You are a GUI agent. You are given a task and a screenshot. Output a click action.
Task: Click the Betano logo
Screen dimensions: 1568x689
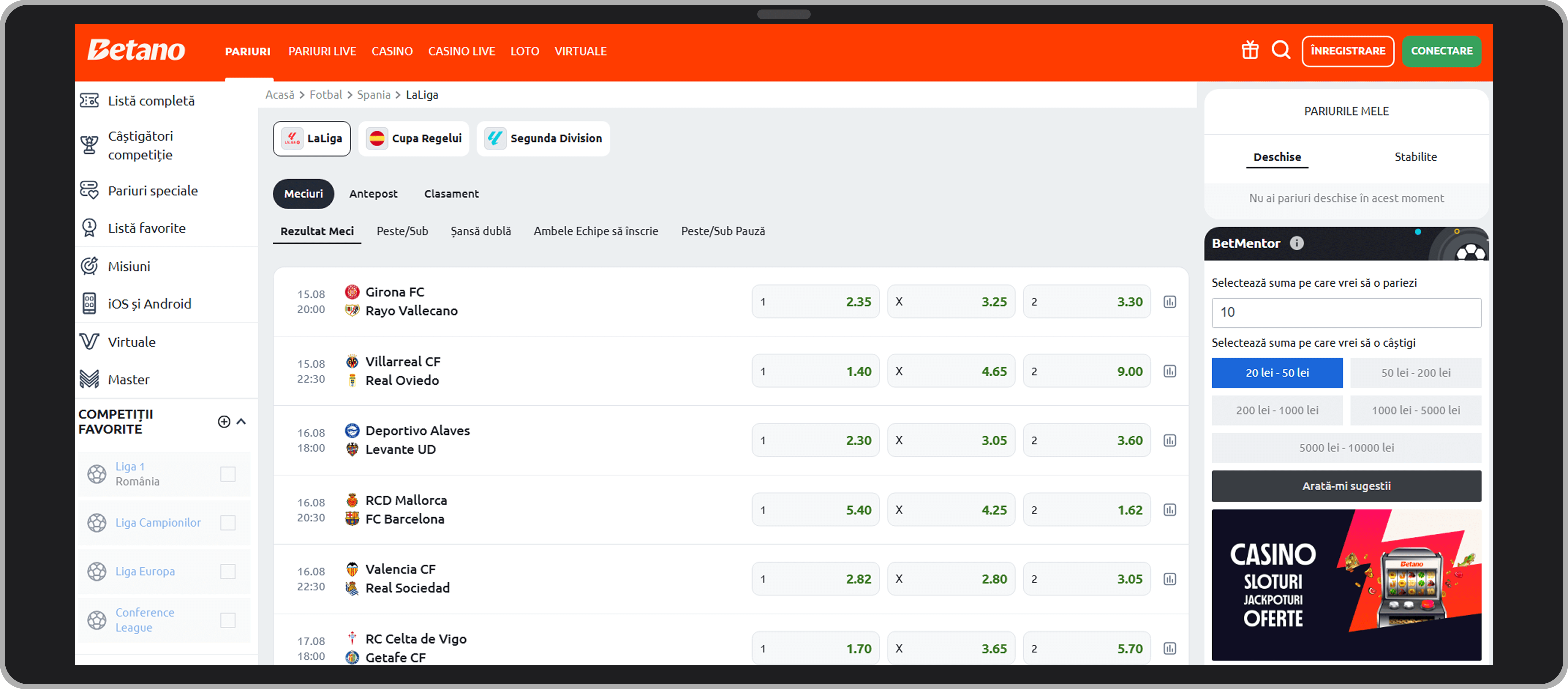pyautogui.click(x=136, y=50)
